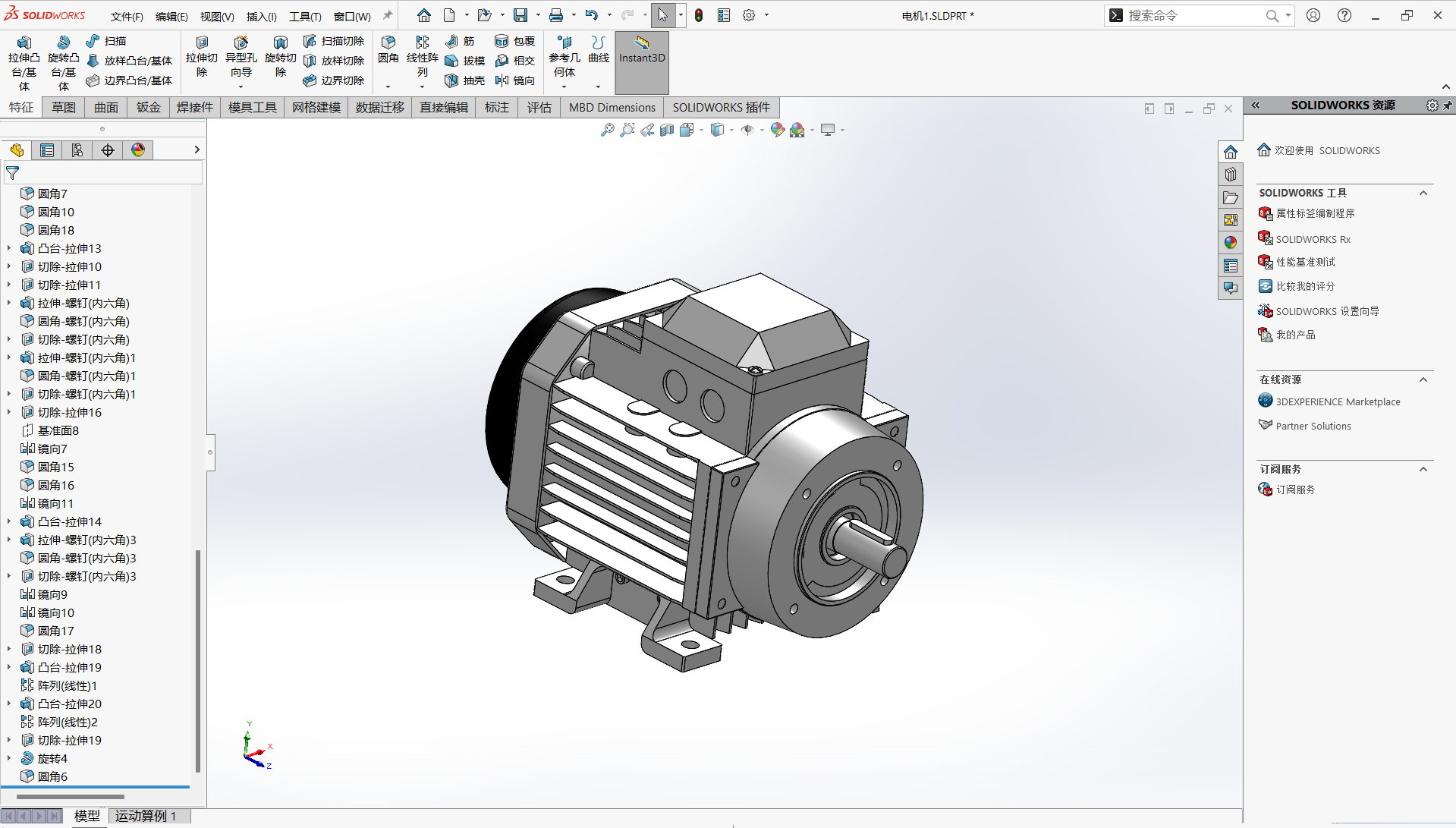Open the 异型孔向导 hole wizard
The height and width of the screenshot is (828, 1456).
coord(241,57)
